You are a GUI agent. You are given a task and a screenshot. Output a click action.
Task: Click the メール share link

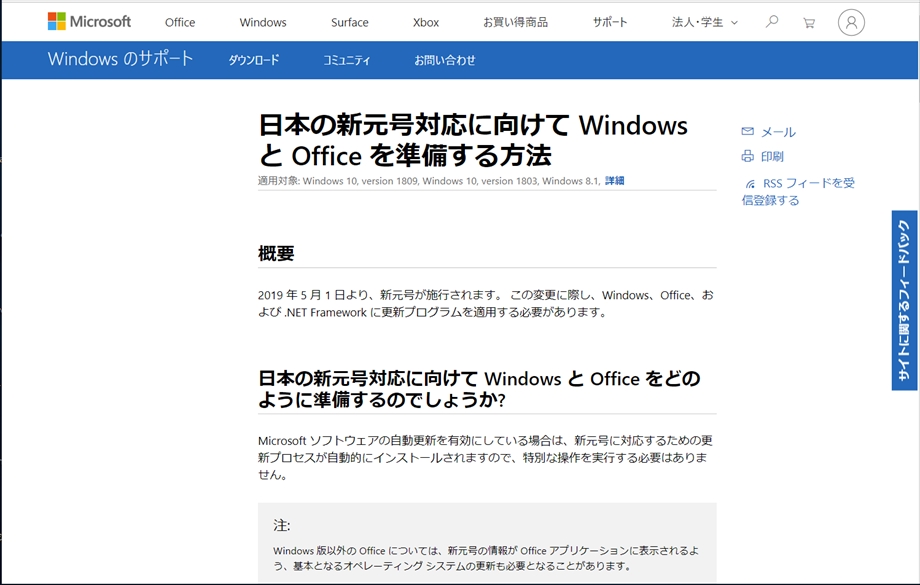point(778,132)
